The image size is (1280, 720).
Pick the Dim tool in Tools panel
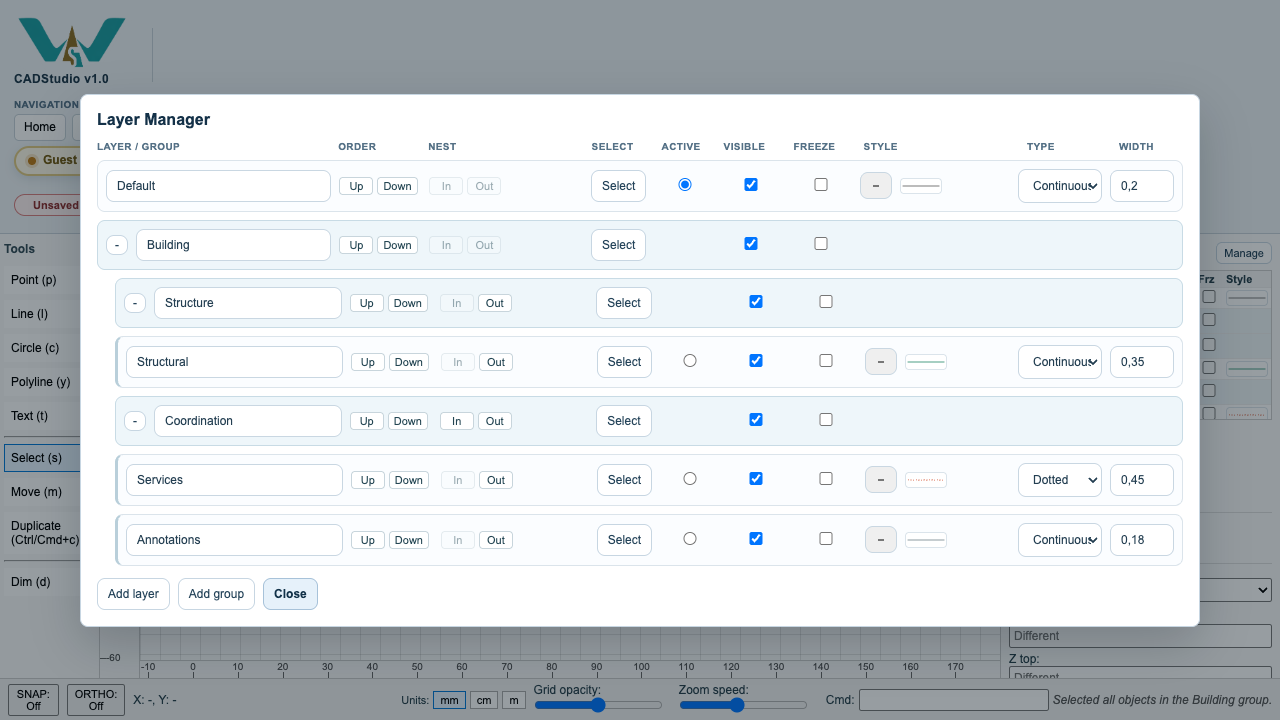42,582
